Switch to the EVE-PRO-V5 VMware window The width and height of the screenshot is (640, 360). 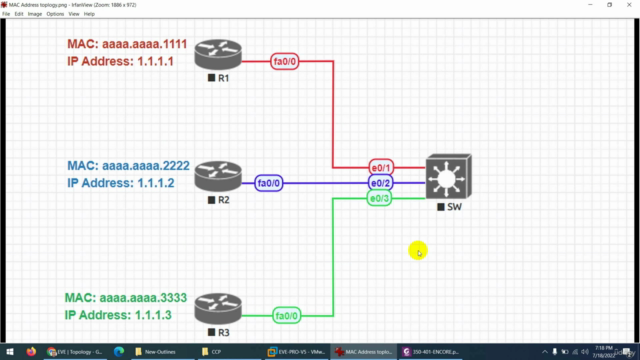point(297,351)
